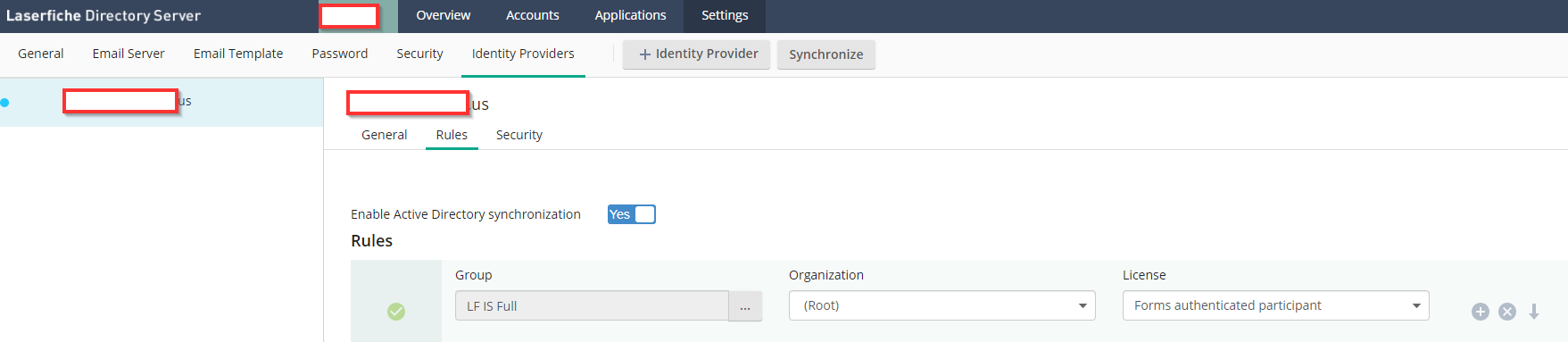This screenshot has height=342, width=1568.
Task: Open the Organization (Root) dropdown
Action: (942, 305)
